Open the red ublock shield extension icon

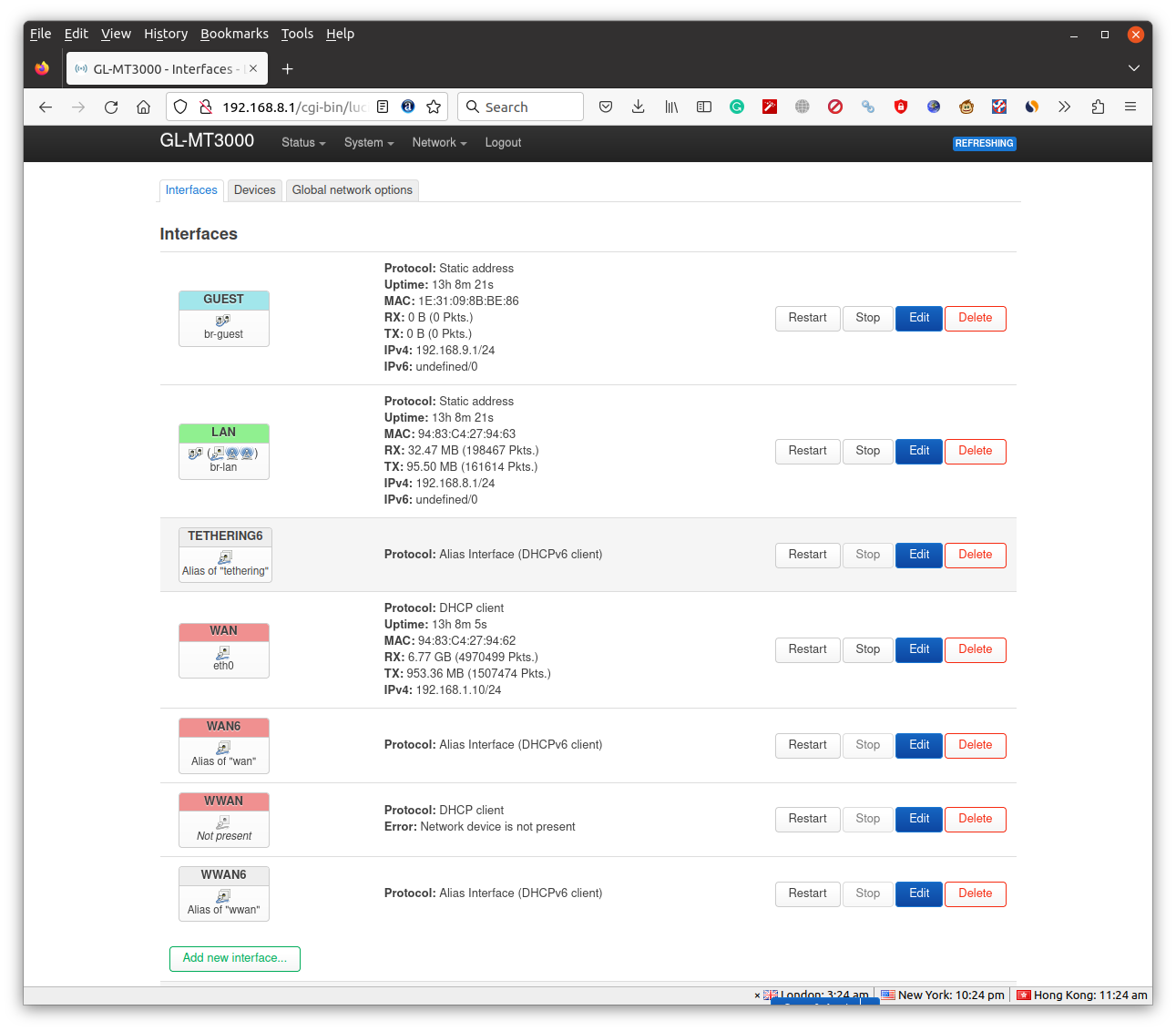[901, 107]
